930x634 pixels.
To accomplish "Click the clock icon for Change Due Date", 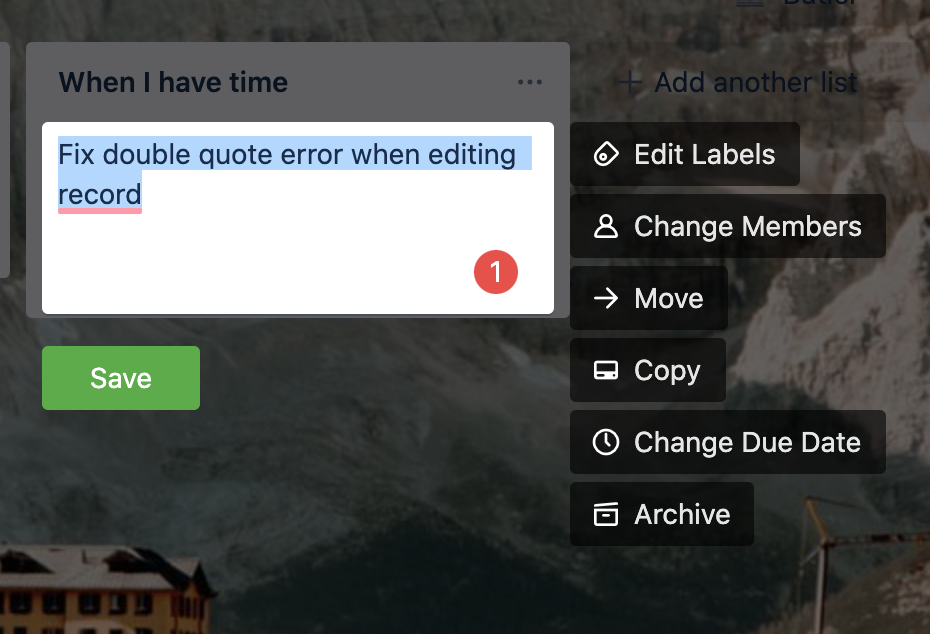I will [606, 442].
